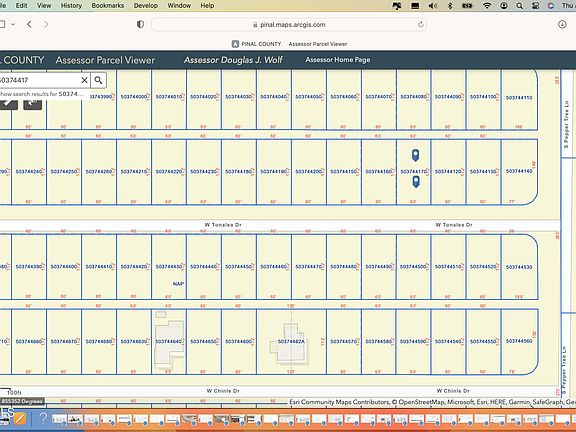The width and height of the screenshot is (576, 432).
Task: Click the Wi-Fi icon in the menu bar
Action: 487,6
